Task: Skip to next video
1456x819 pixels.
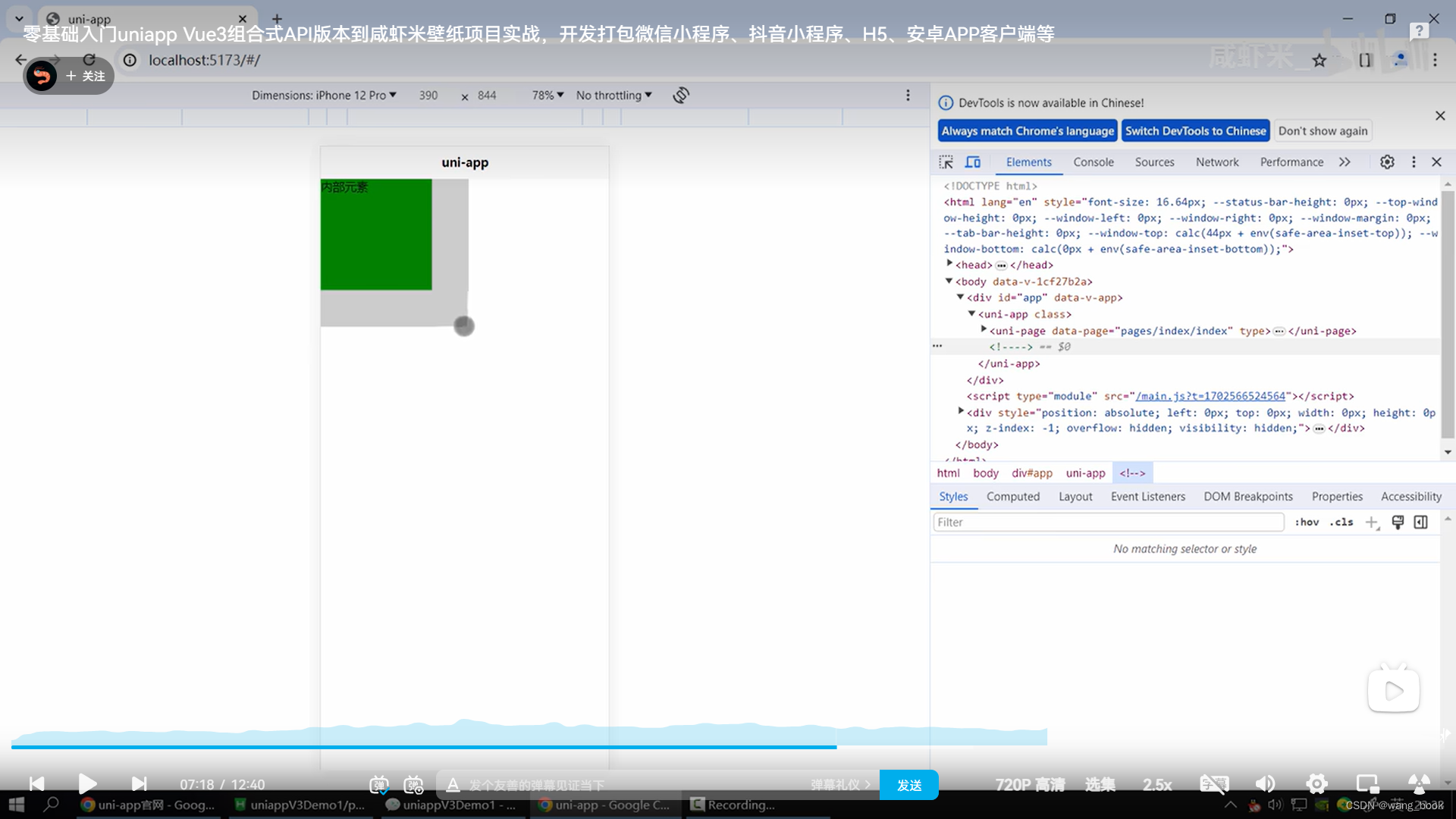Action: (x=139, y=784)
